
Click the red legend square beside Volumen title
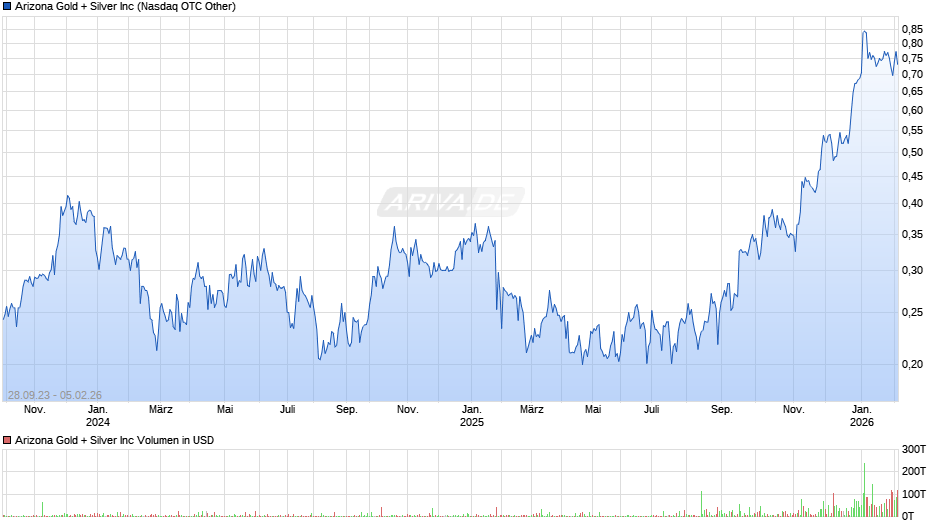click(x=7, y=440)
